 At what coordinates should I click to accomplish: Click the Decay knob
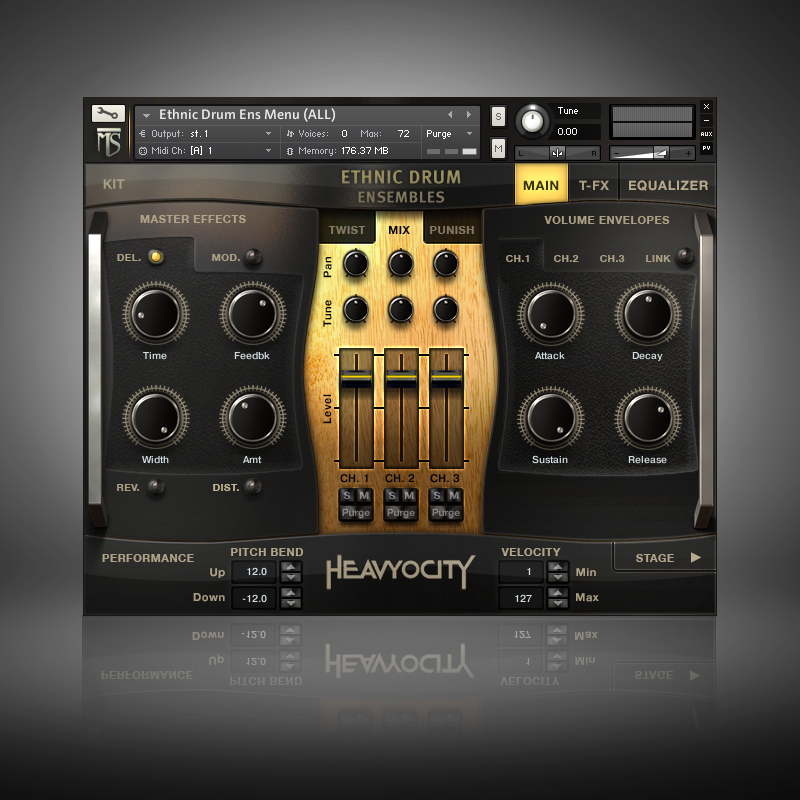click(647, 314)
